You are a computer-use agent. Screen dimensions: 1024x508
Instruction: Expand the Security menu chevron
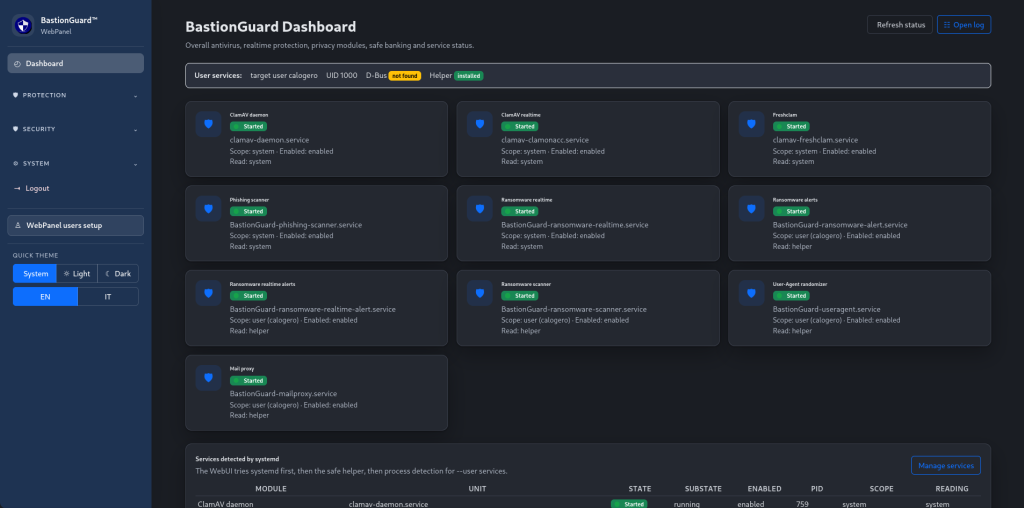[136, 130]
